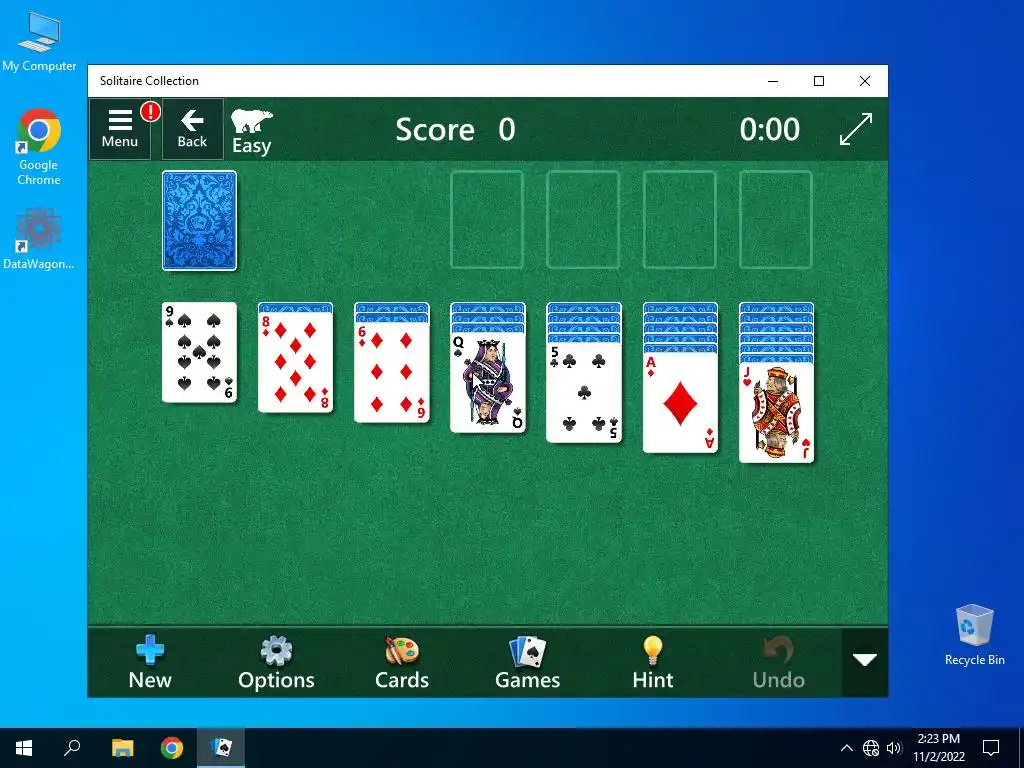The width and height of the screenshot is (1024, 768).
Task: Open Google Chrome desktop shortcut
Action: (x=39, y=148)
